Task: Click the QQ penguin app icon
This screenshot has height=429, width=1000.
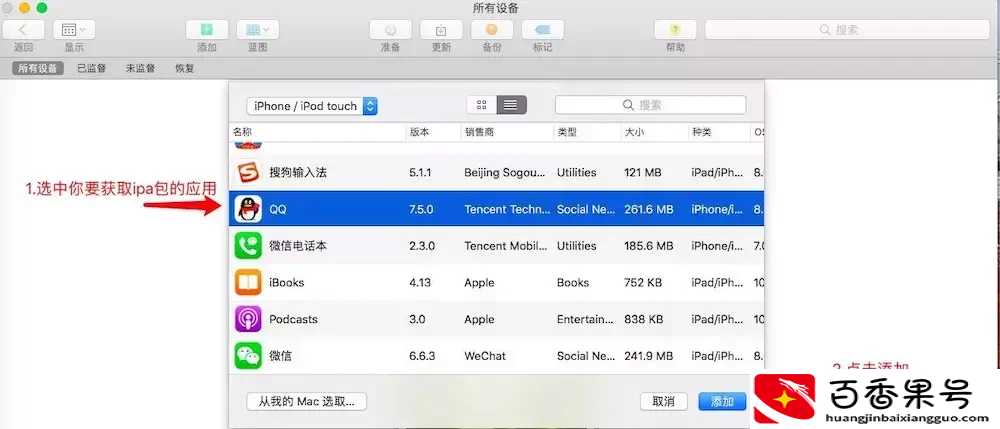Action: (248, 209)
